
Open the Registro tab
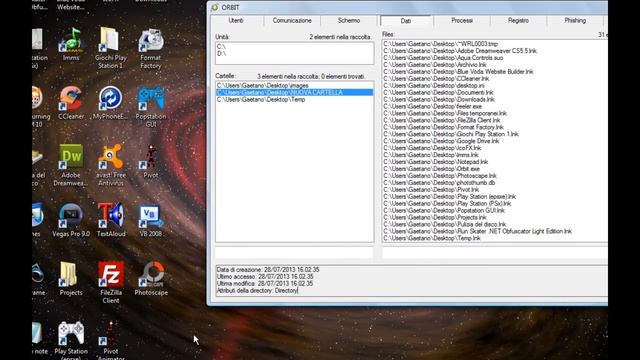518,20
